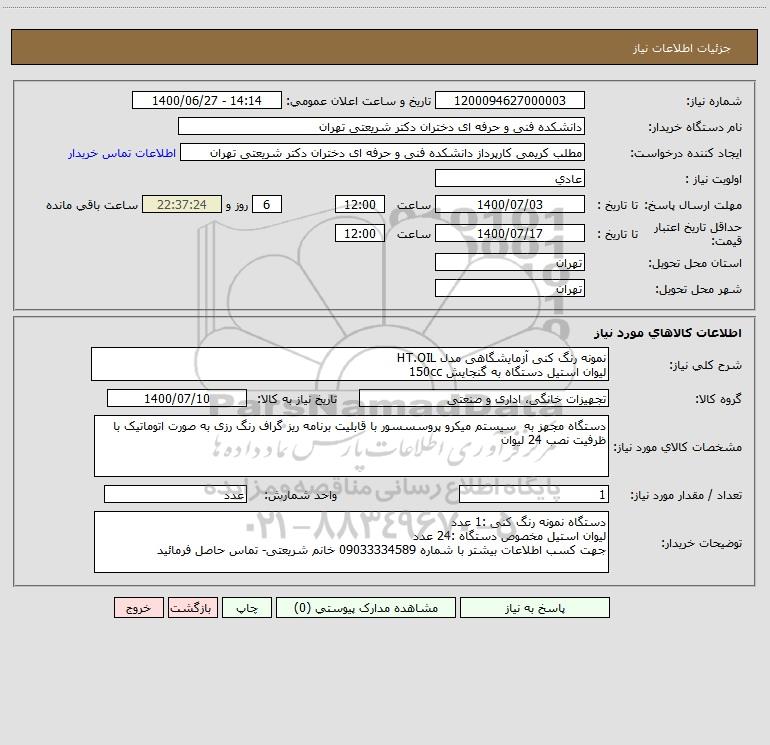Screen dimensions: 770x745
Task: Select the شماره نیاز field 1200094627000003
Action: [510, 100]
